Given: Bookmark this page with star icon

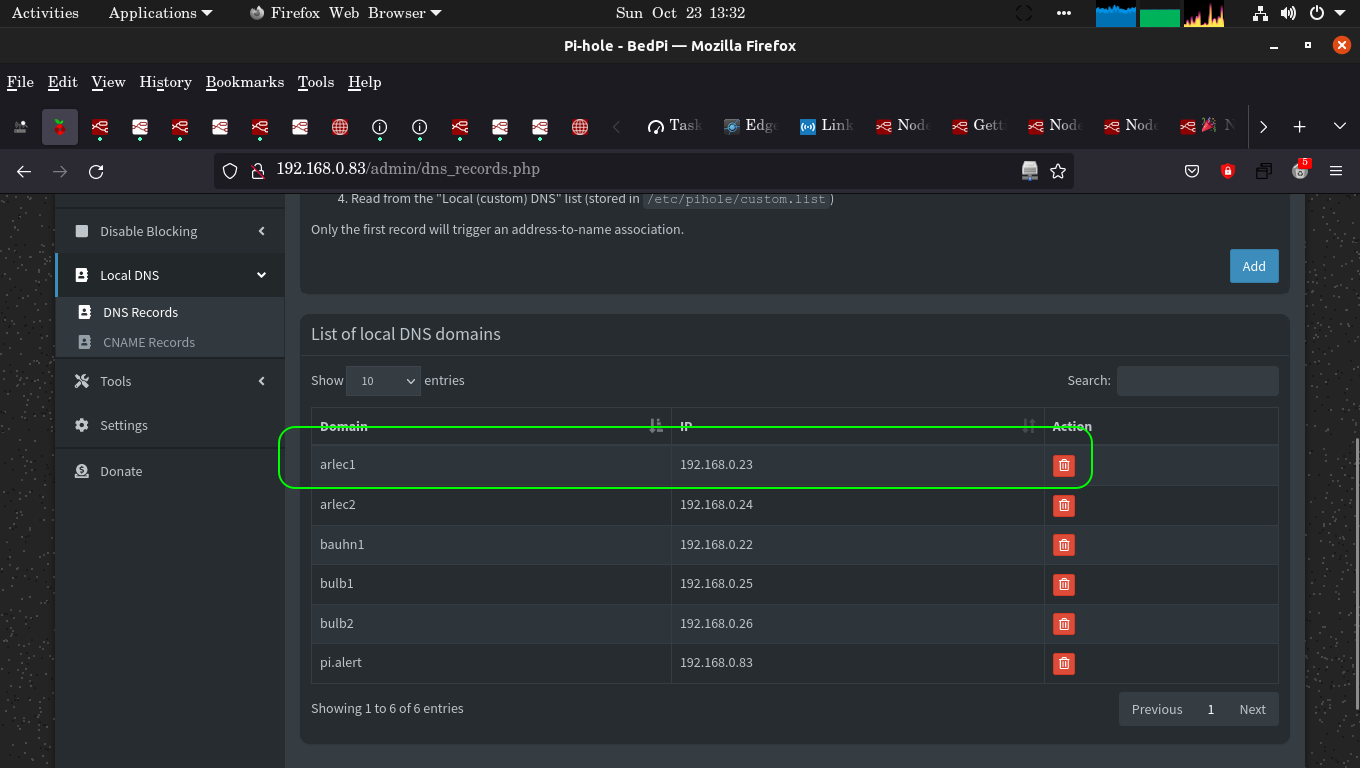Looking at the screenshot, I should tap(1058, 171).
